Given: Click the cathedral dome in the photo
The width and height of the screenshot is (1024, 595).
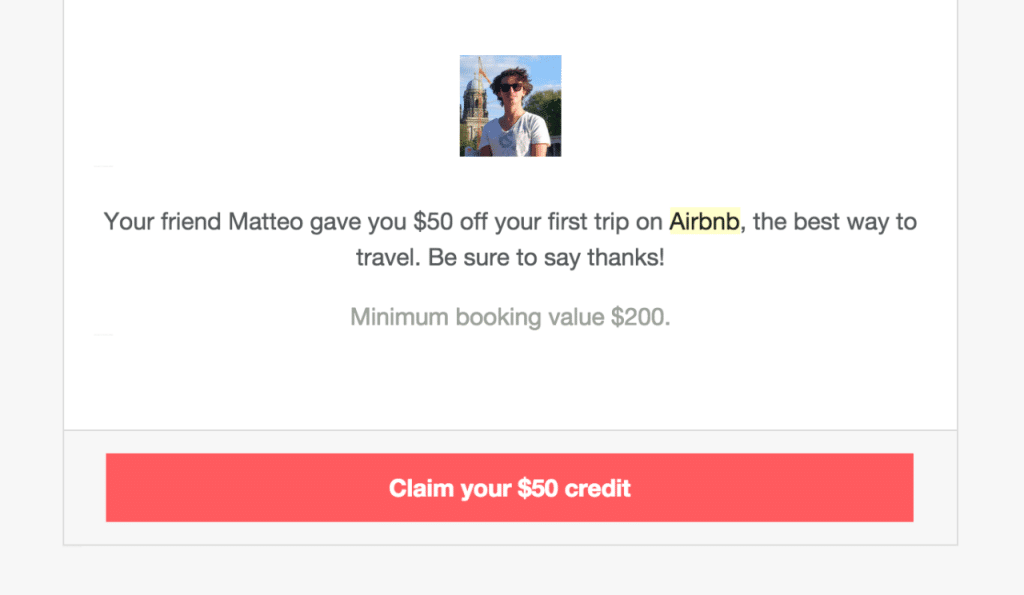Looking at the screenshot, I should [473, 84].
